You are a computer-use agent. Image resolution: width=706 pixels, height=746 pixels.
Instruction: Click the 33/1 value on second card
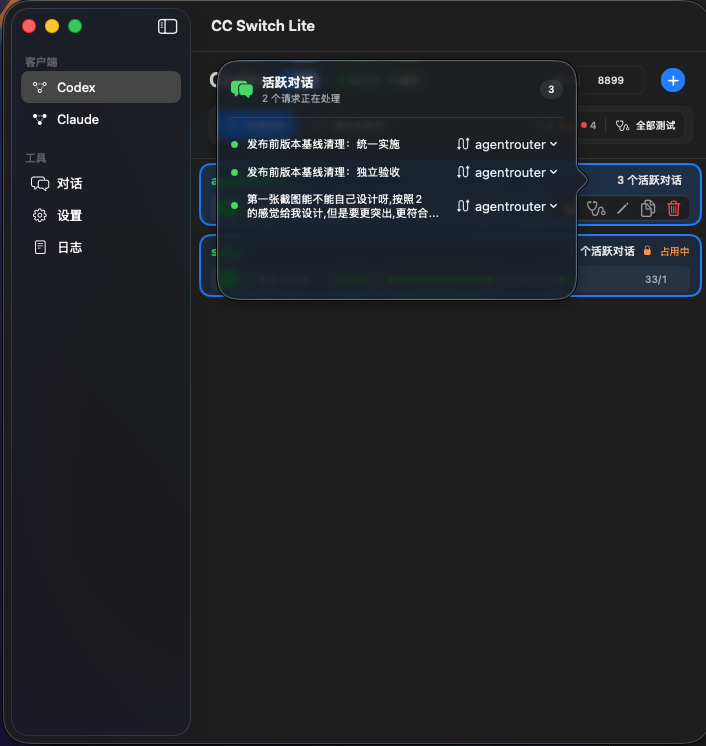pos(656,280)
